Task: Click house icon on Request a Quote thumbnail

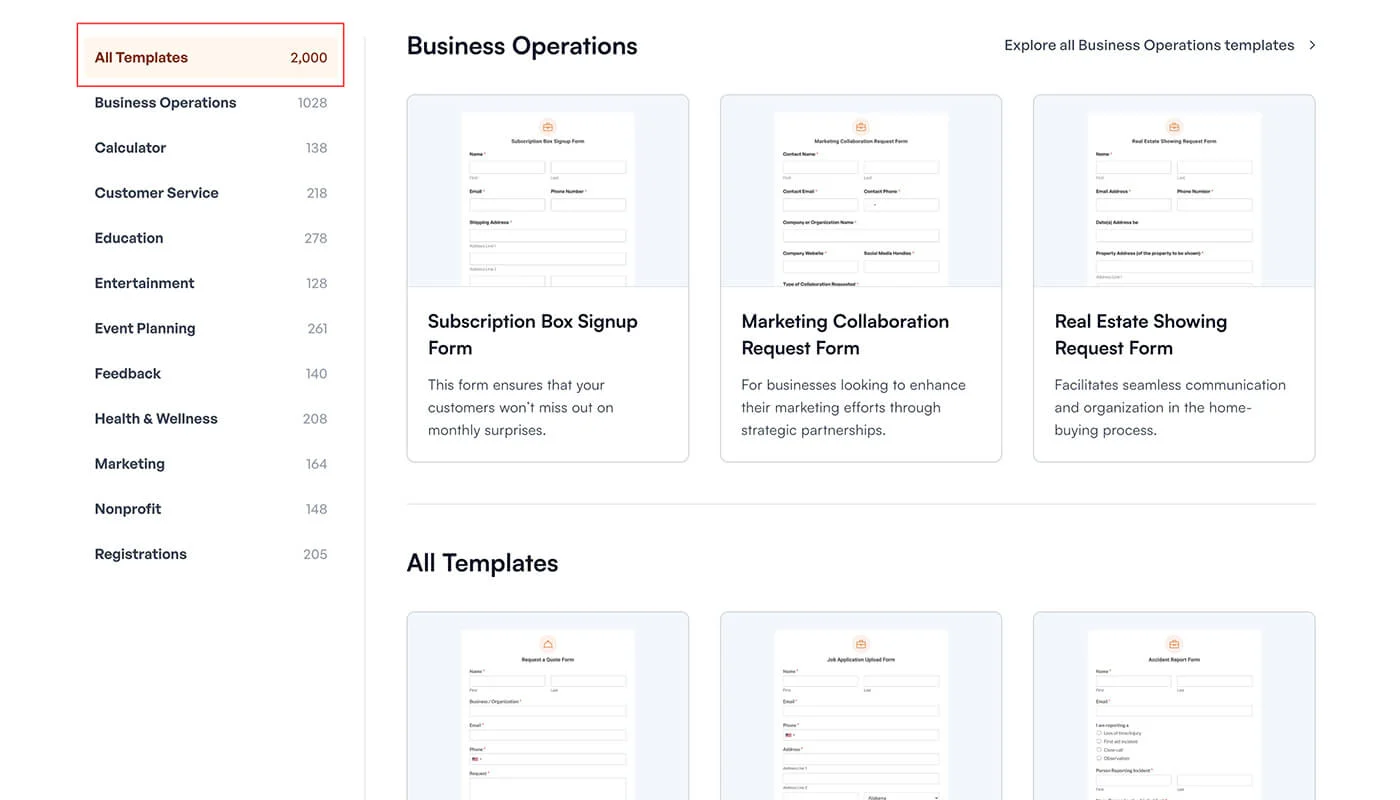Action: pyautogui.click(x=547, y=644)
